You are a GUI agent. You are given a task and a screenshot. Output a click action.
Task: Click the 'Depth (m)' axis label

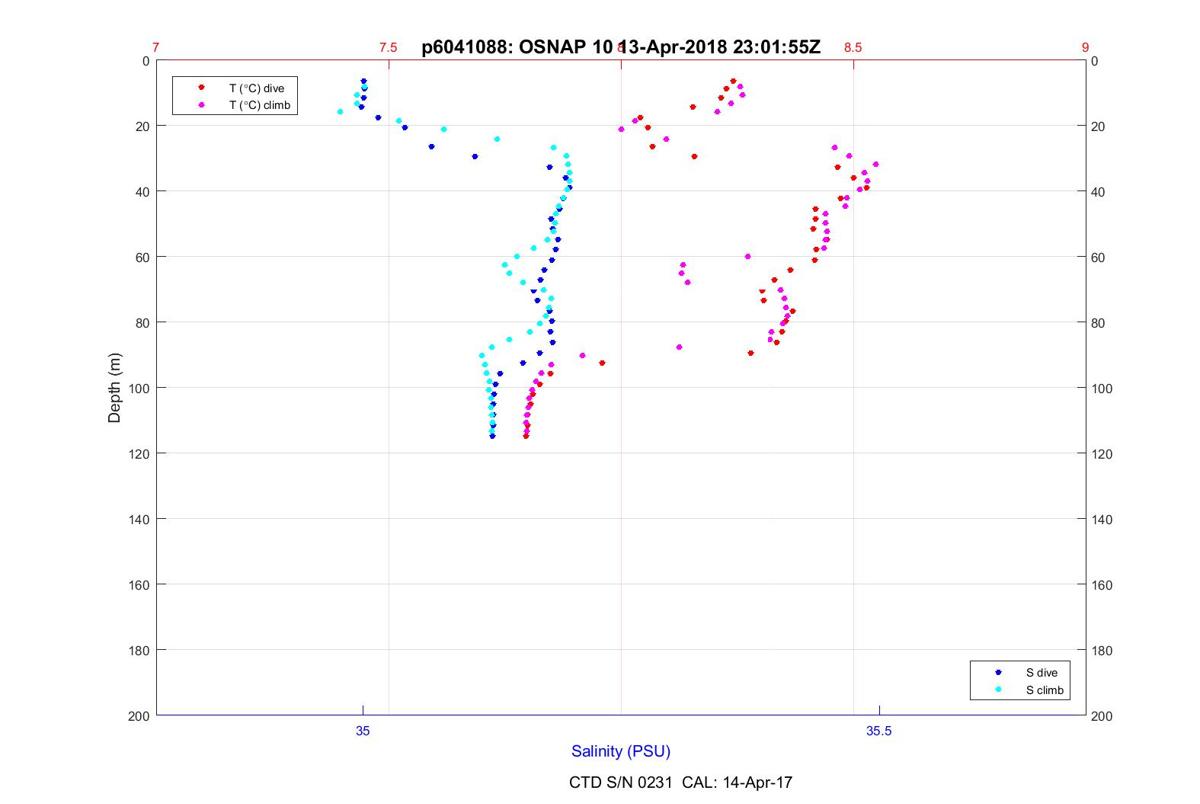pyautogui.click(x=114, y=388)
